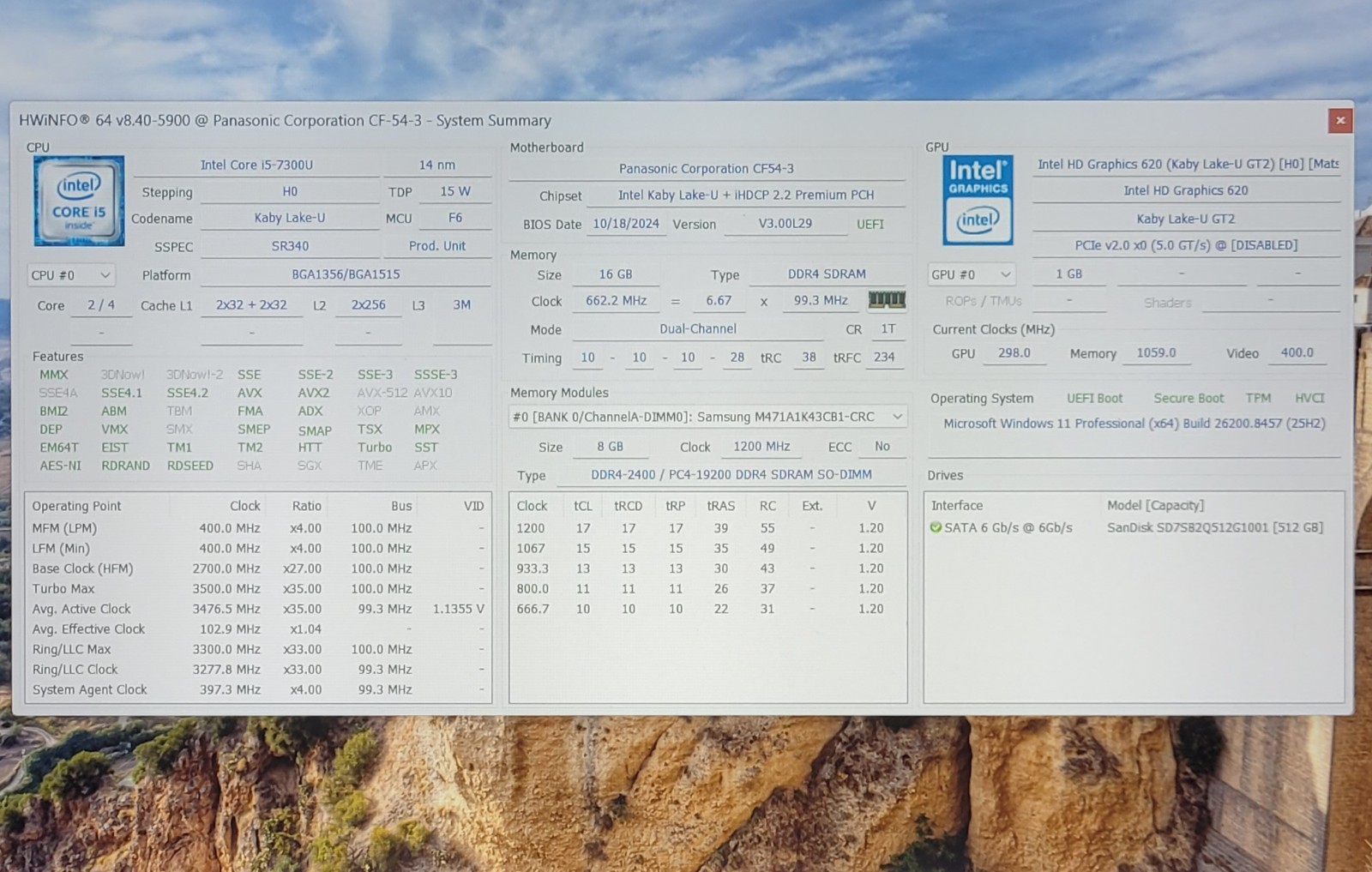Click the 1.1355 V VID value
The width and height of the screenshot is (1372, 872).
(x=459, y=609)
